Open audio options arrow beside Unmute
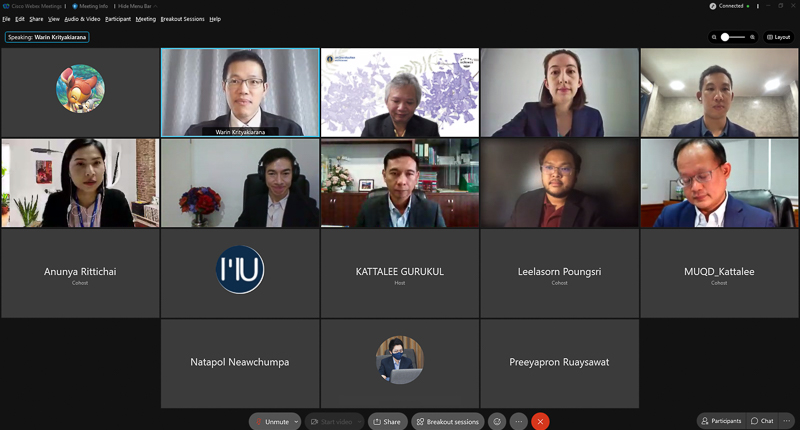Image resolution: width=800 pixels, height=430 pixels. coord(296,422)
